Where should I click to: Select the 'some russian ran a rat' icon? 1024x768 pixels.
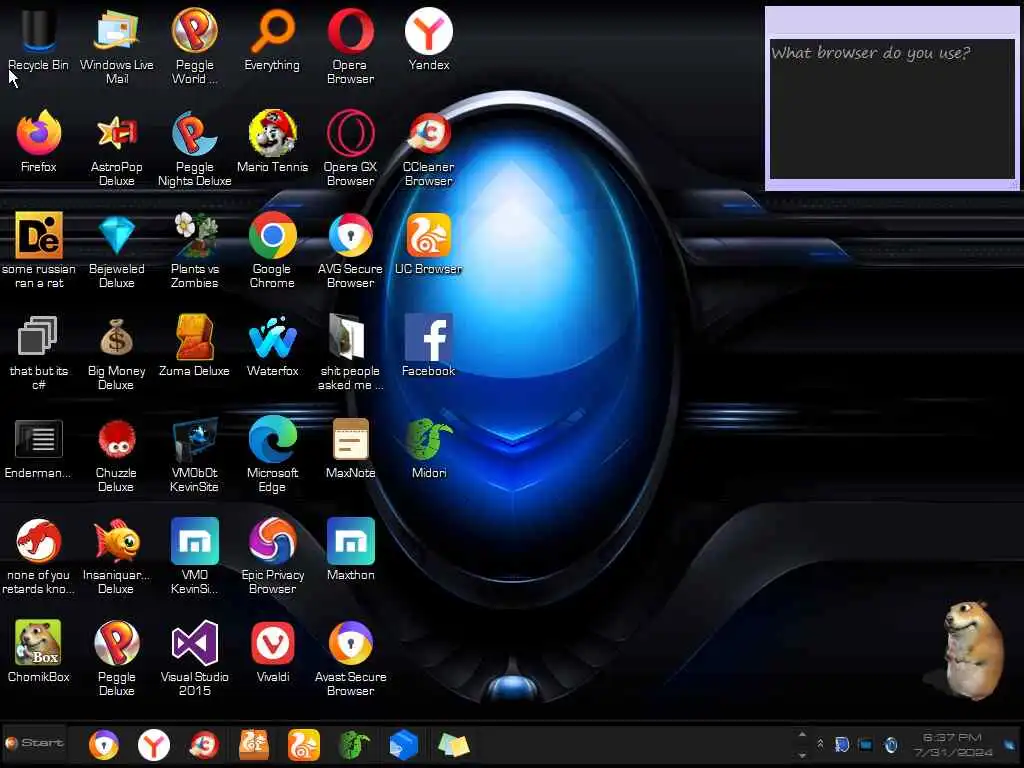(x=39, y=250)
